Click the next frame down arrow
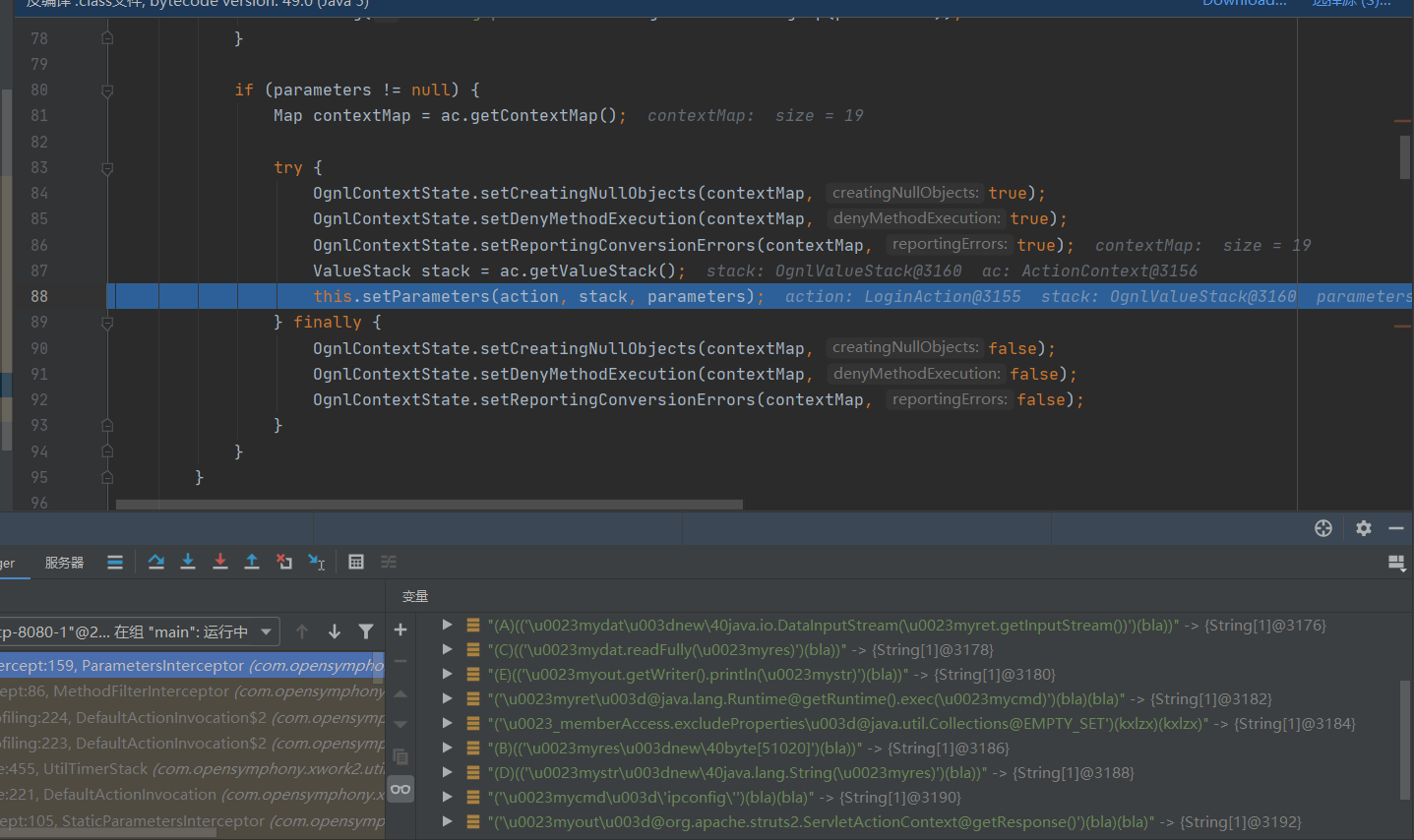This screenshot has width=1414, height=840. tap(335, 631)
